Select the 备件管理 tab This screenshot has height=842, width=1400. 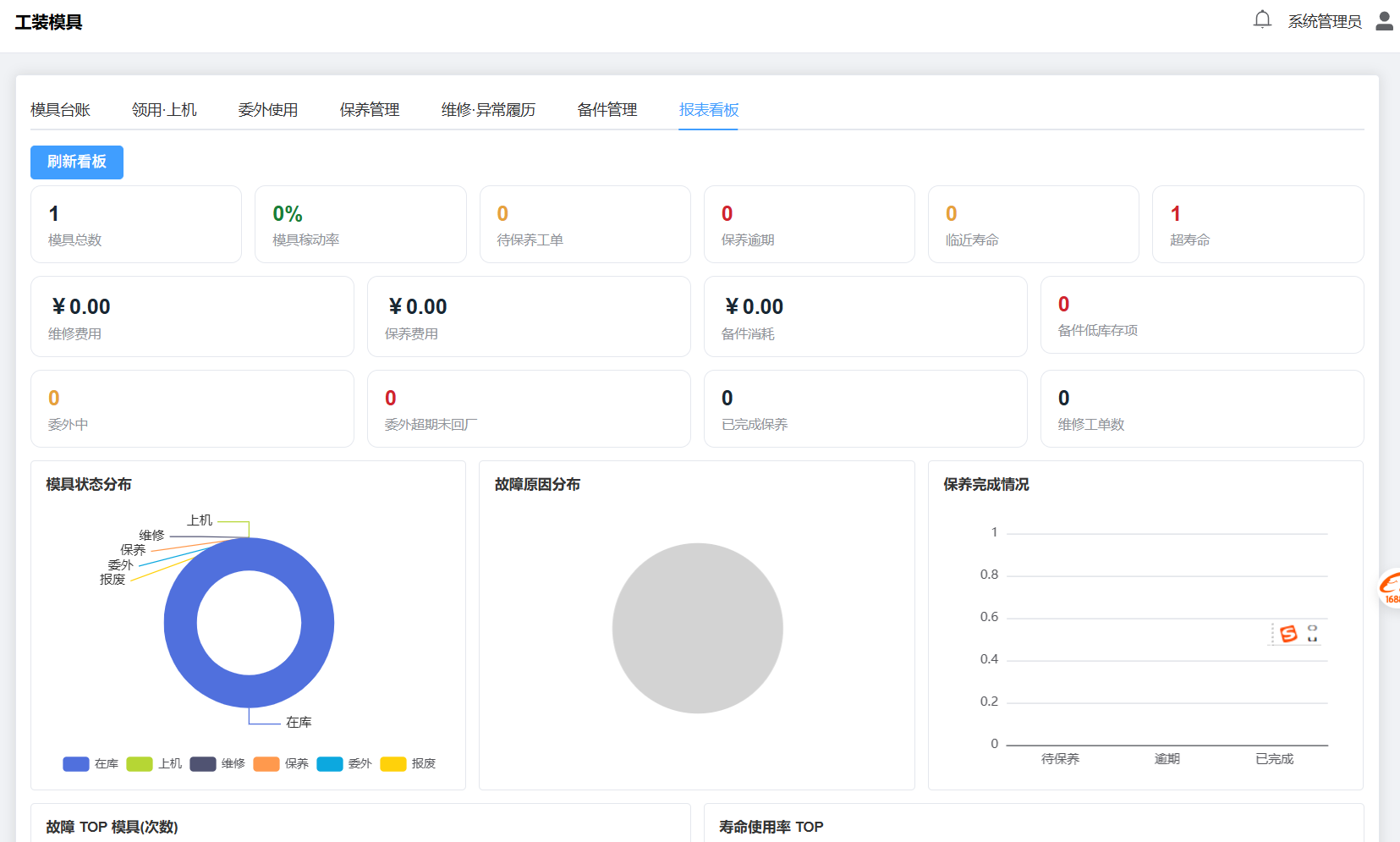coord(607,110)
